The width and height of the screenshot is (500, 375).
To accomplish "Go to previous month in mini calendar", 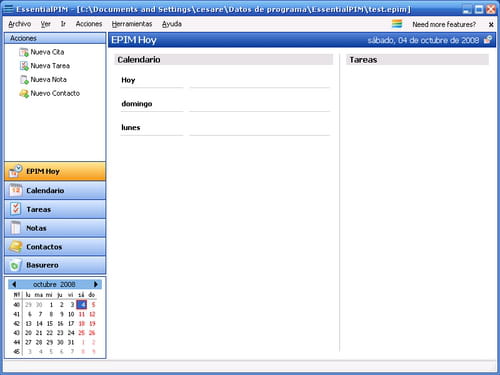I will point(14,284).
